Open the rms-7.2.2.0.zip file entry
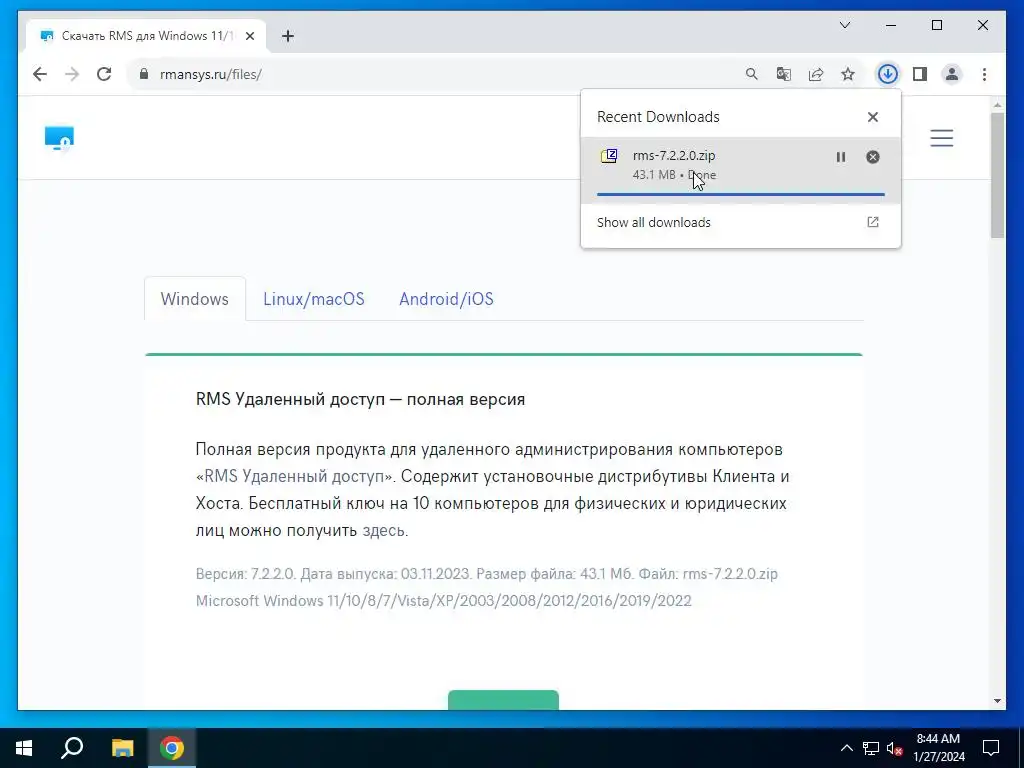The image size is (1024, 768). pos(741,170)
